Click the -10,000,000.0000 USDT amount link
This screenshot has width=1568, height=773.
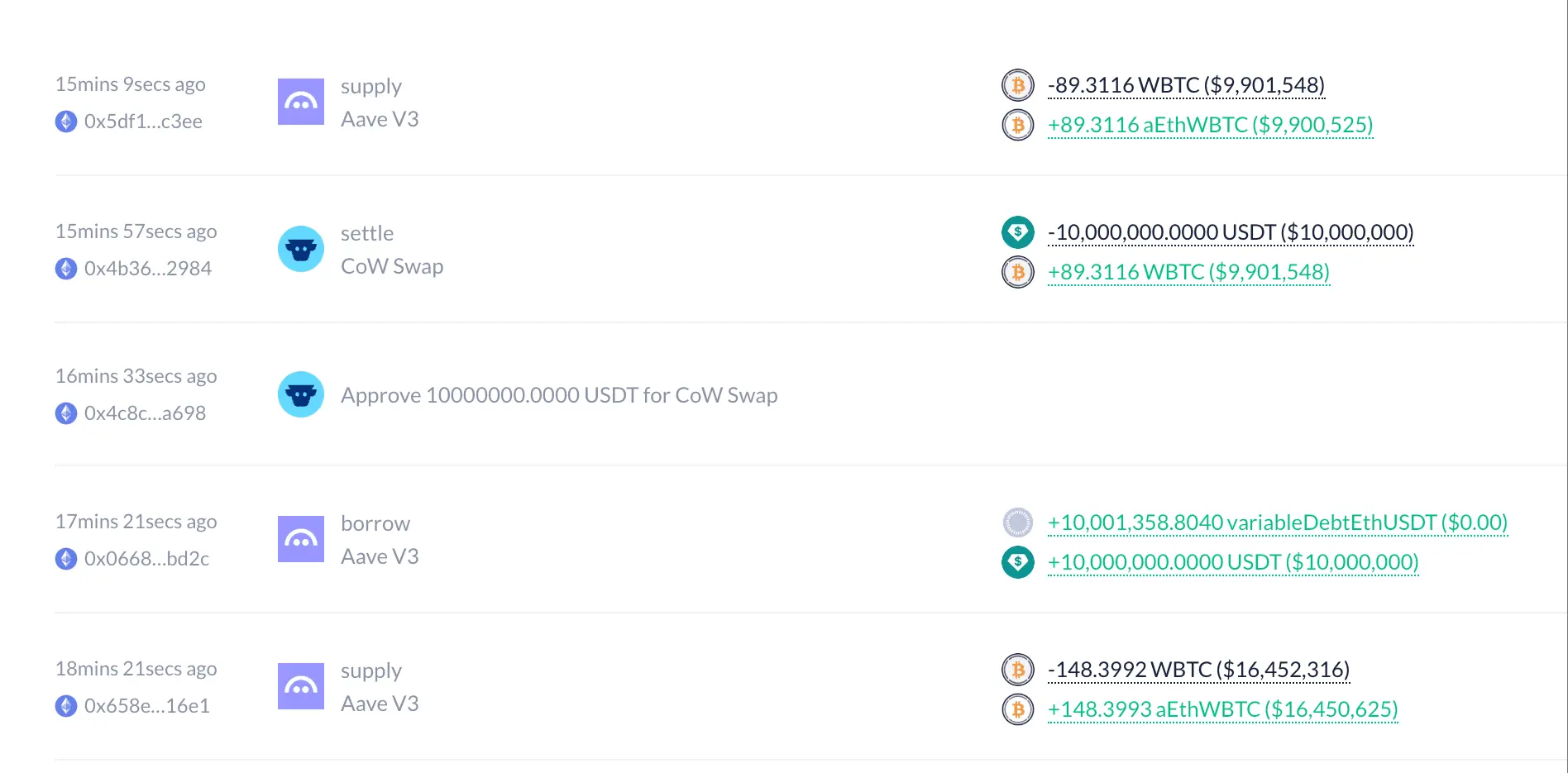tap(1230, 232)
